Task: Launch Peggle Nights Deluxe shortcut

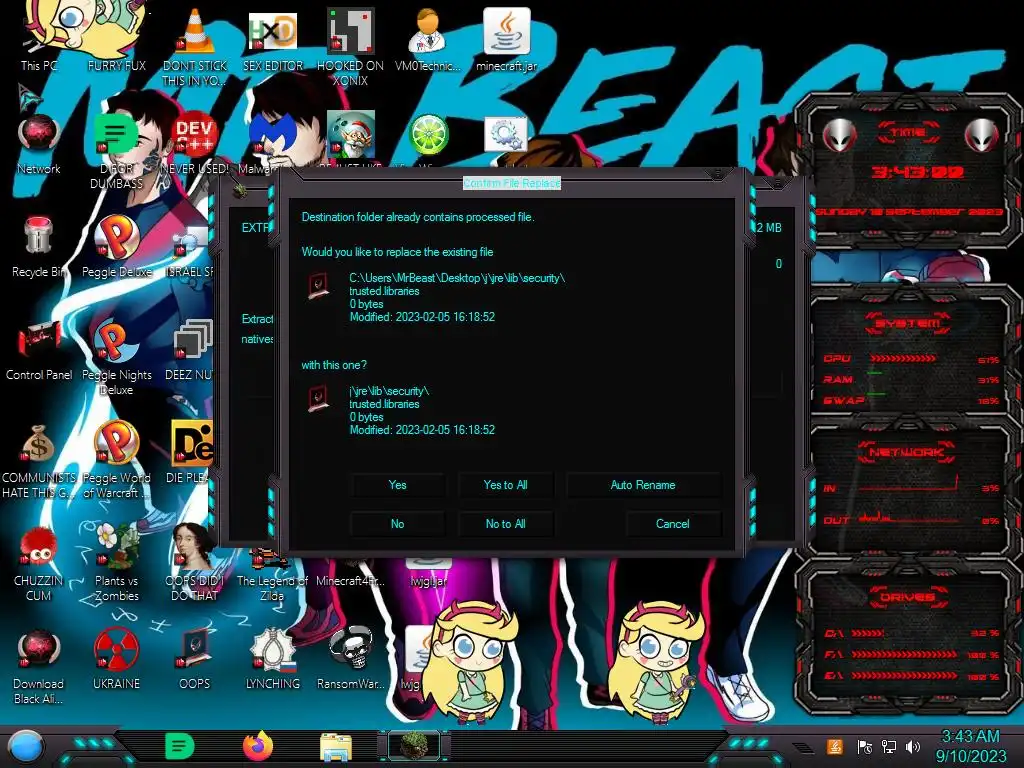Action: pos(116,340)
